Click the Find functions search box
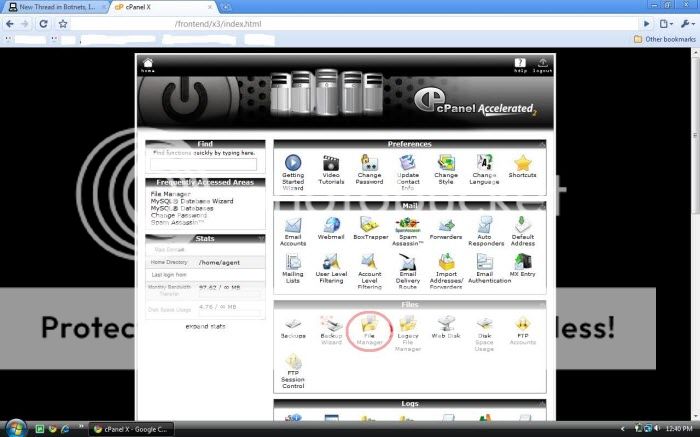Screen dimensions: 700x437 204,163
